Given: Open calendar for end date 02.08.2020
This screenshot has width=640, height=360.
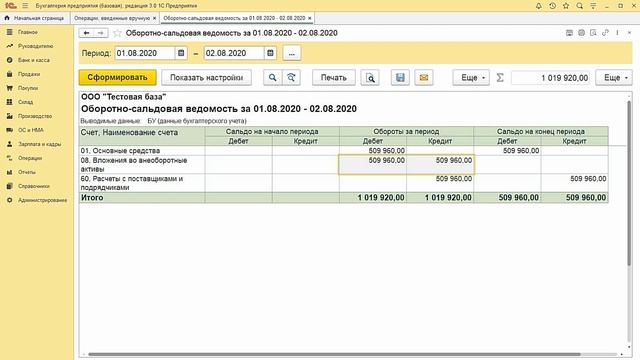Looking at the screenshot, I should pyautogui.click(x=270, y=53).
